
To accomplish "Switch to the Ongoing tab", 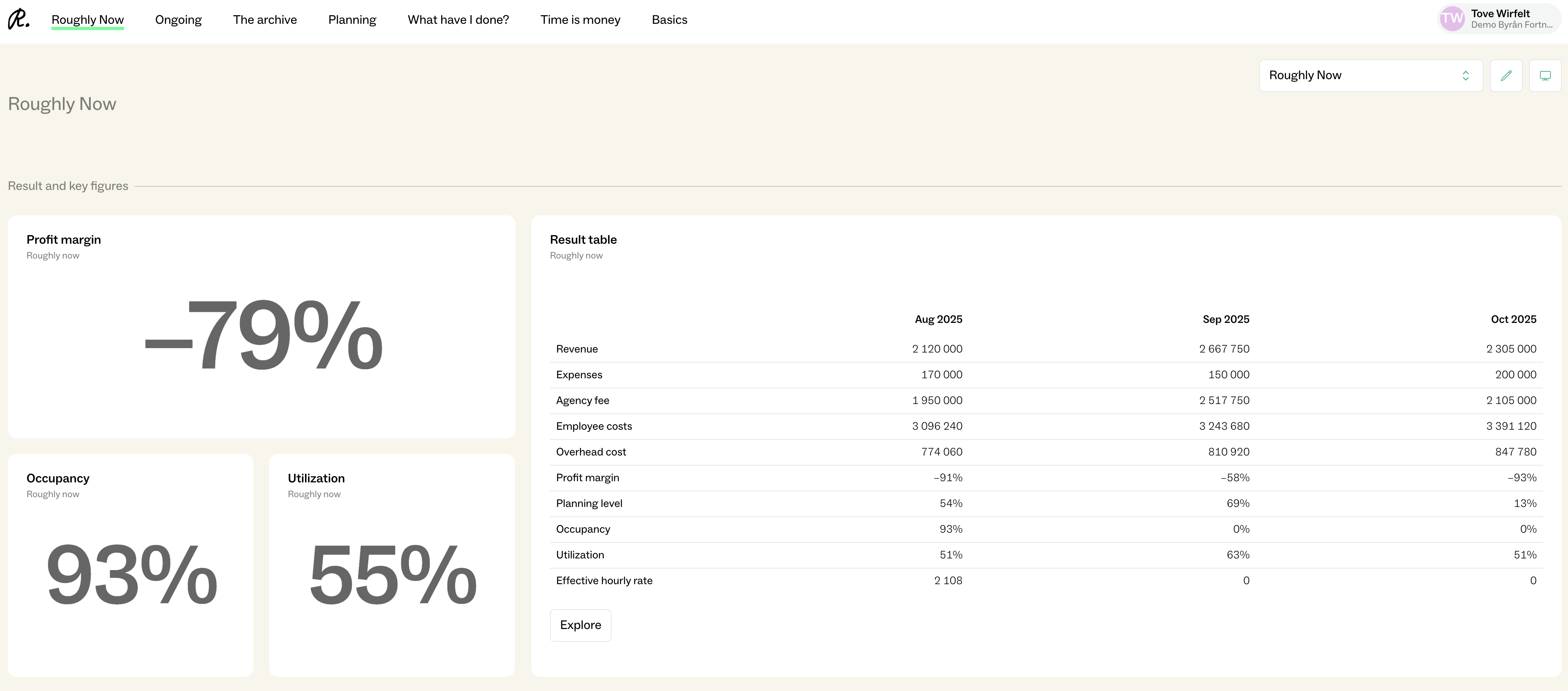I will [178, 19].
